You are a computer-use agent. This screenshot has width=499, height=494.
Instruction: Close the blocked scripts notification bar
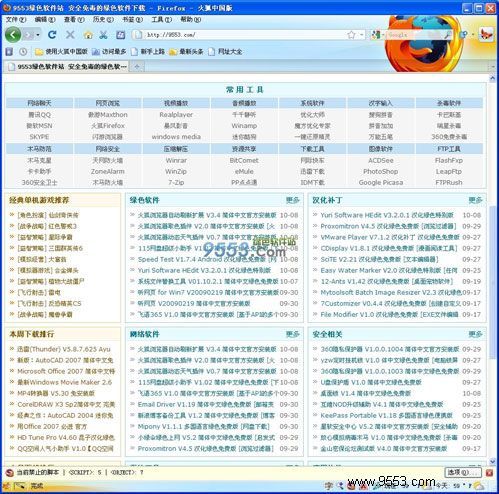coord(489,472)
